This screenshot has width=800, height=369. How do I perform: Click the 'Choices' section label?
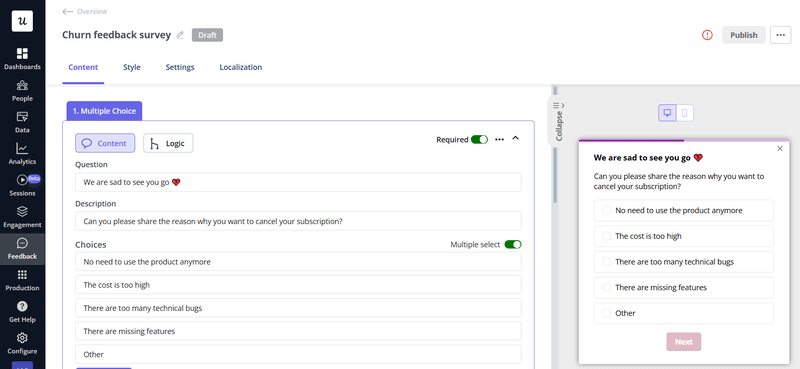coord(91,245)
